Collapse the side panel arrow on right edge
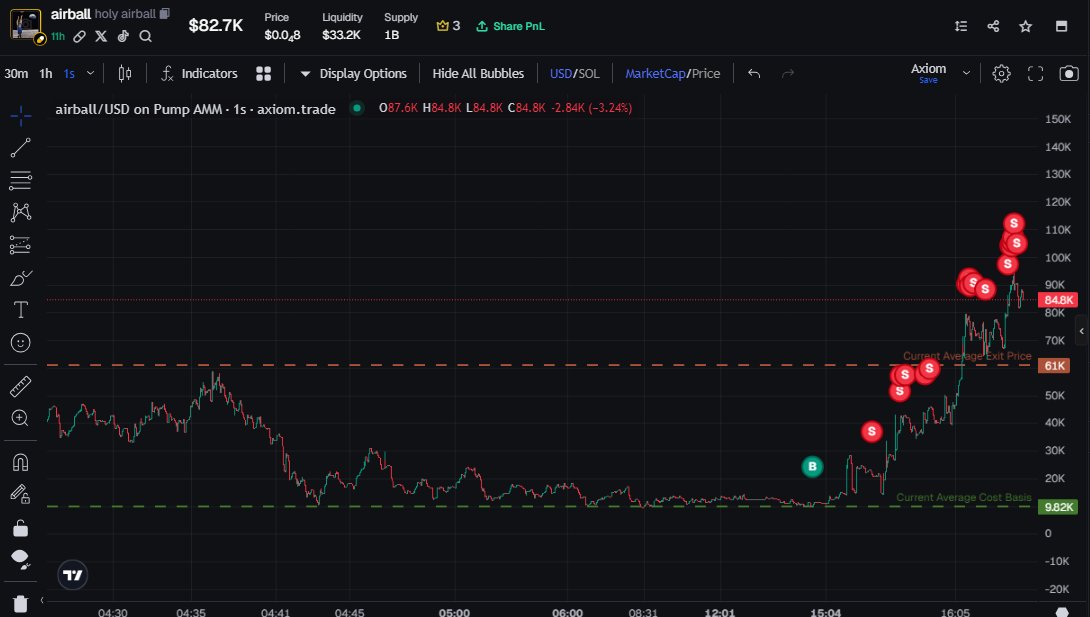Viewport: 1090px width, 617px height. click(1082, 331)
